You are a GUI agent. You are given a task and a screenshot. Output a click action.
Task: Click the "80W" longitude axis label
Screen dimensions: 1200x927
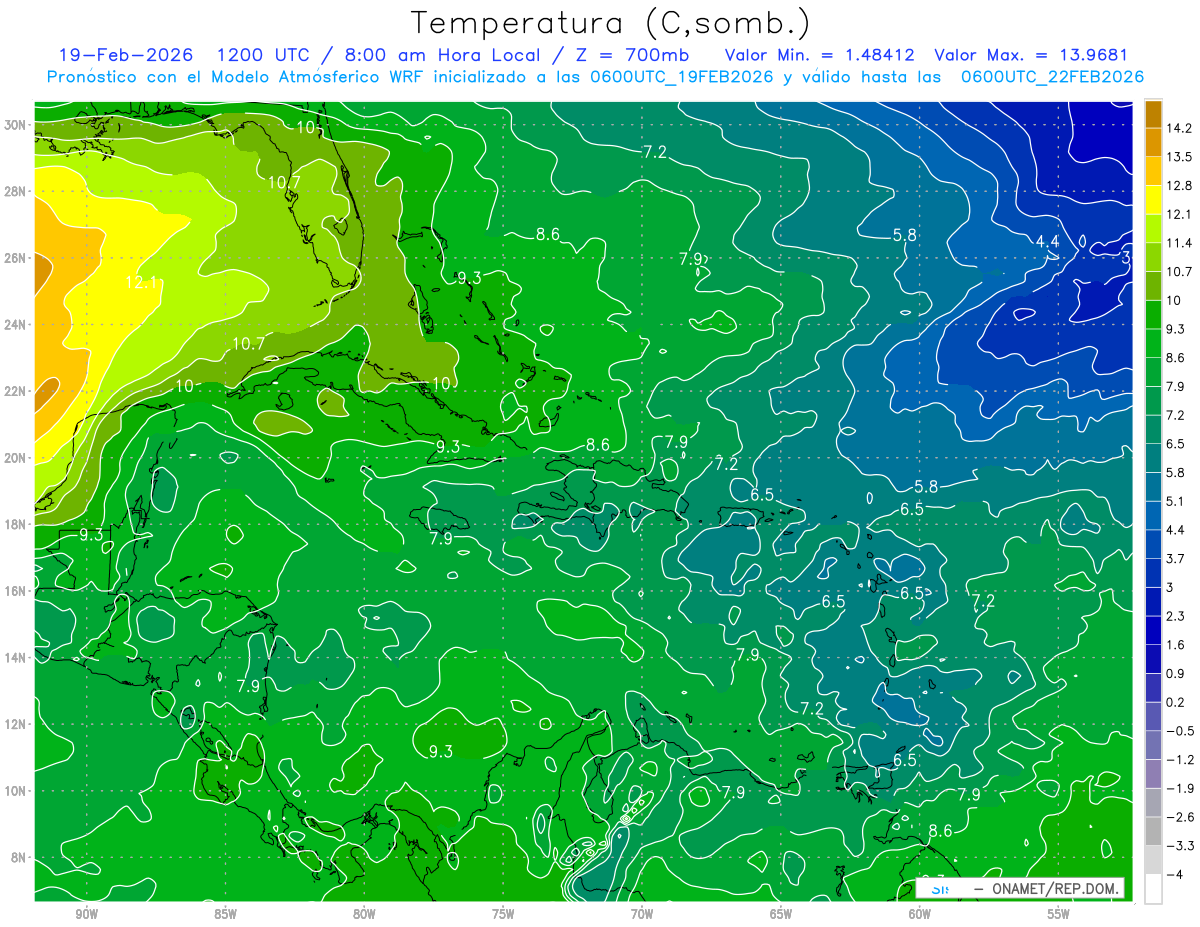364,912
